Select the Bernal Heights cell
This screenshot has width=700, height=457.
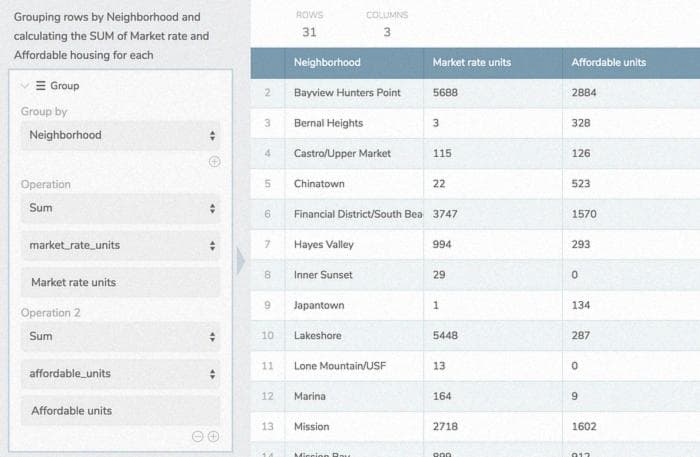pos(354,123)
